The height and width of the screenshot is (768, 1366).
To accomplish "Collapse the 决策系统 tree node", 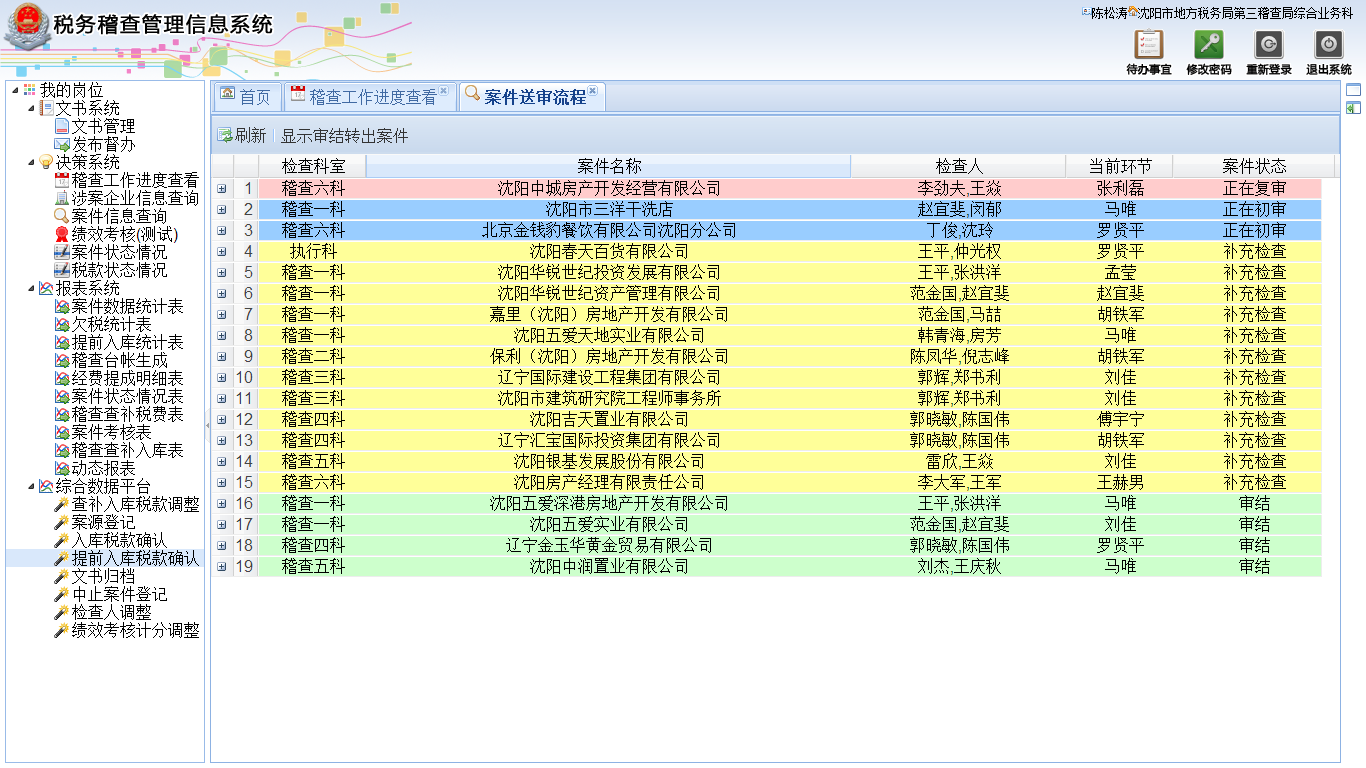I will coord(30,163).
